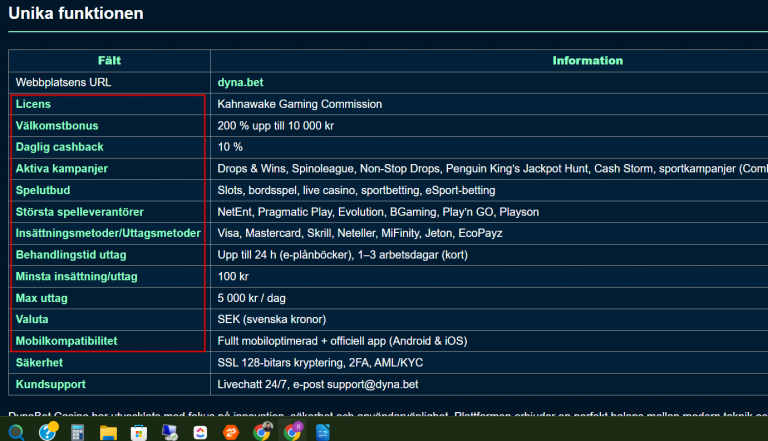Screen dimensions: 768x441
Task: Switch to Chrome with purple profile badge
Action: click(x=292, y=431)
